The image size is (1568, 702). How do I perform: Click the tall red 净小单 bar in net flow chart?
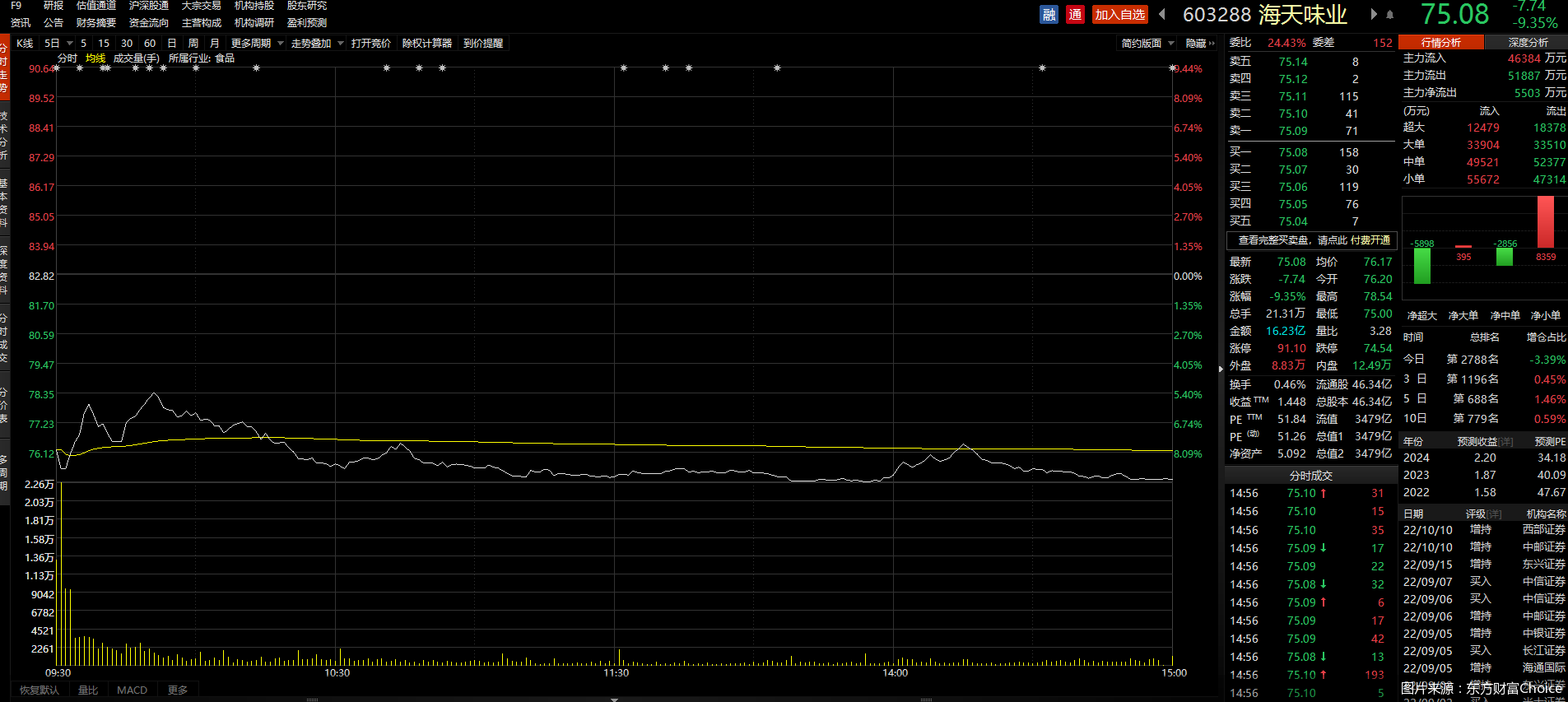point(1545,221)
